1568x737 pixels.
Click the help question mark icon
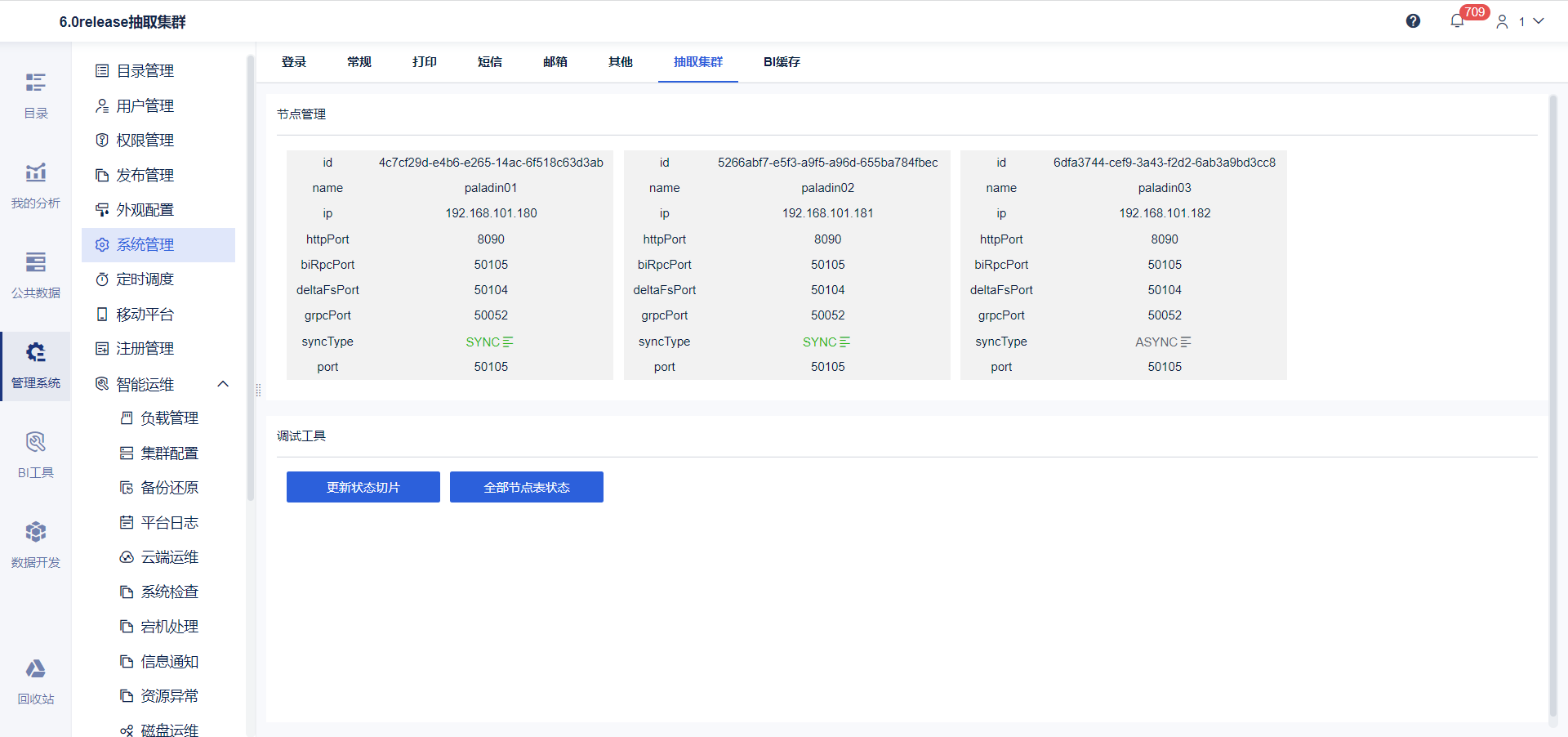(1413, 21)
